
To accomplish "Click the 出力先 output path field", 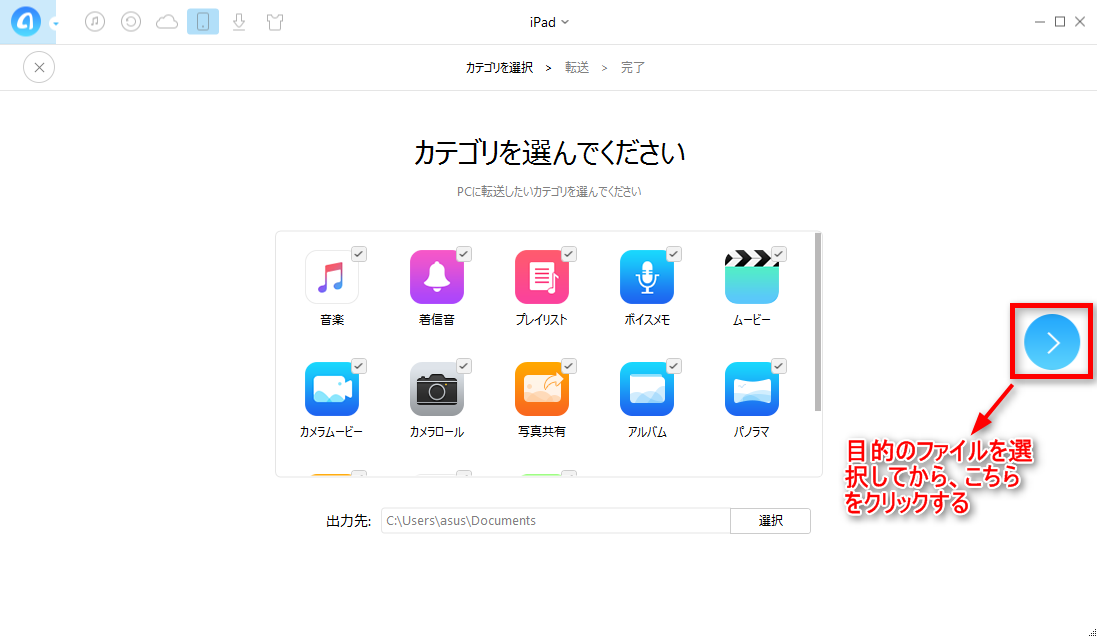I will (x=555, y=520).
